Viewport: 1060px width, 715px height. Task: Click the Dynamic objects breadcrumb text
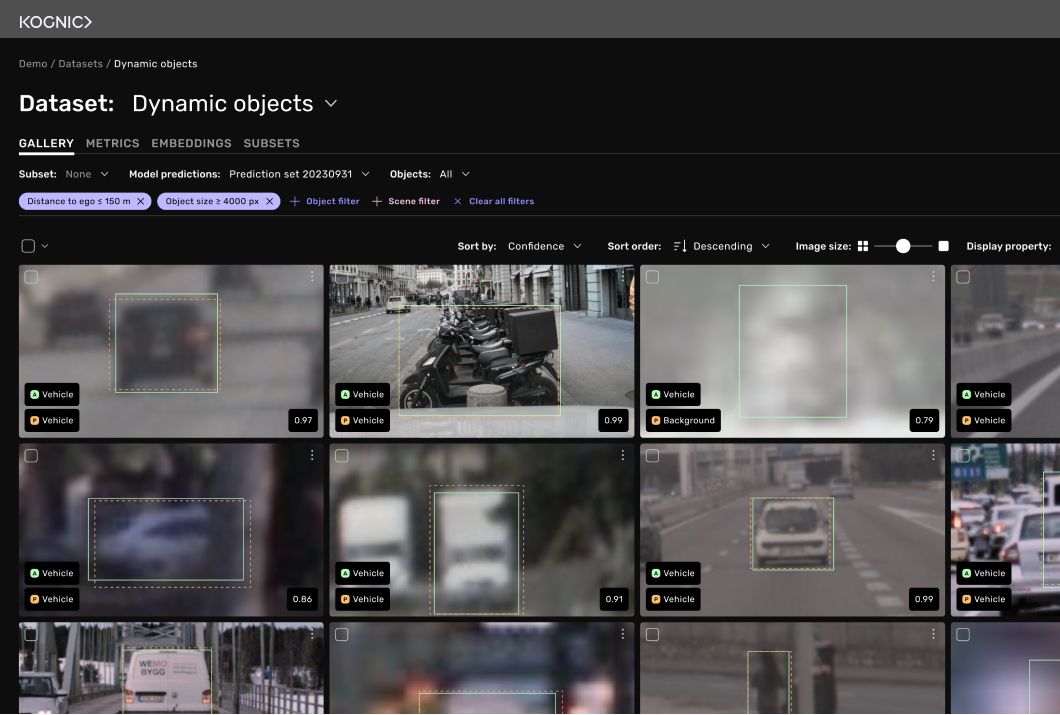tap(155, 64)
